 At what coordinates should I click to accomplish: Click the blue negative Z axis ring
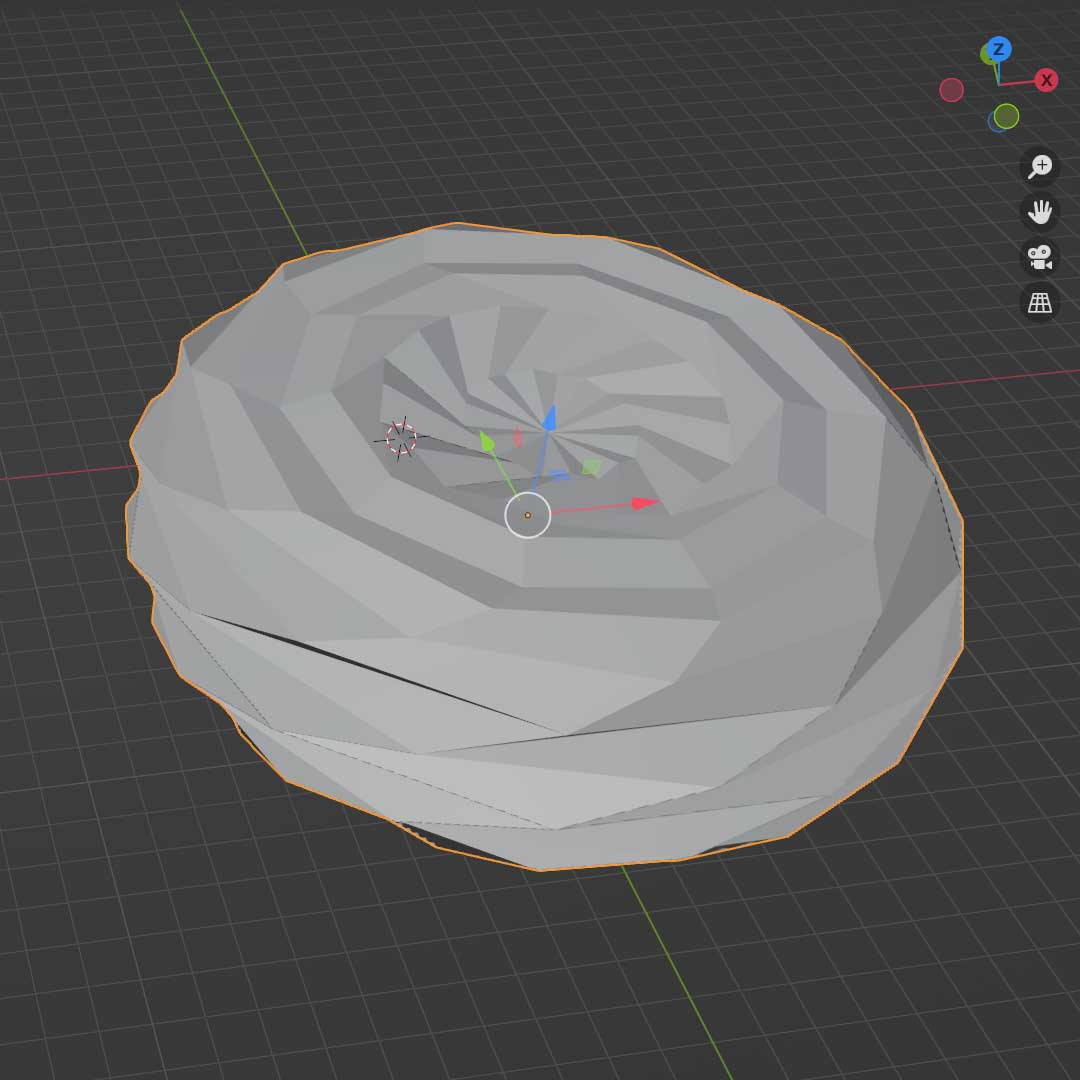(996, 121)
